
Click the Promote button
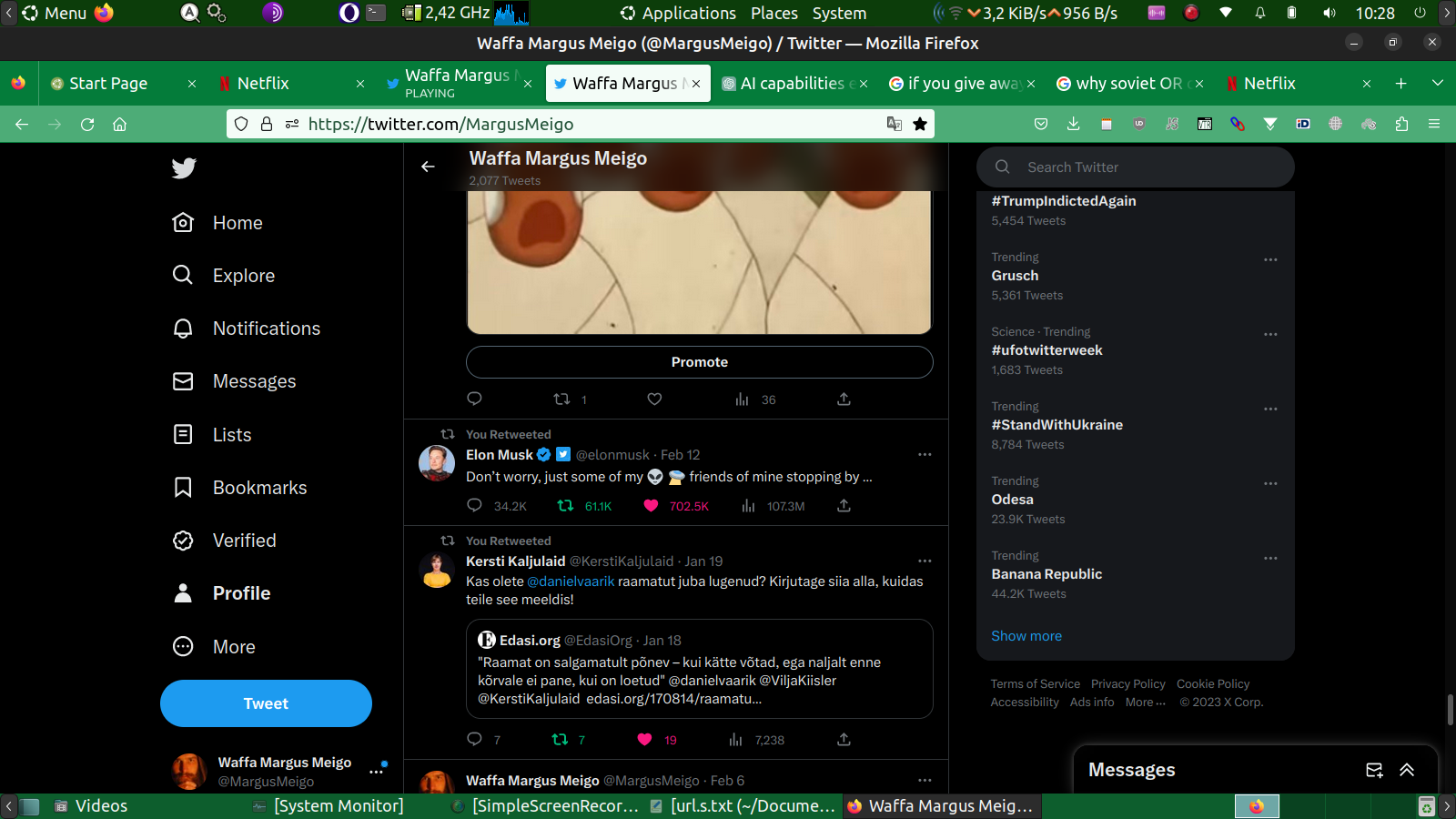(700, 362)
